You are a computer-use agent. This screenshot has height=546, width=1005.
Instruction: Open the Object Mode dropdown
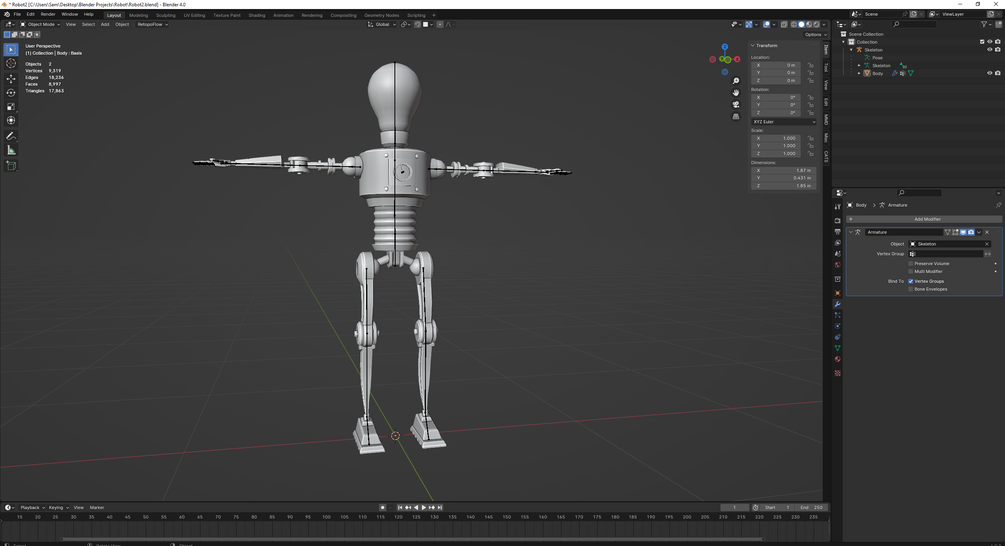pos(40,24)
